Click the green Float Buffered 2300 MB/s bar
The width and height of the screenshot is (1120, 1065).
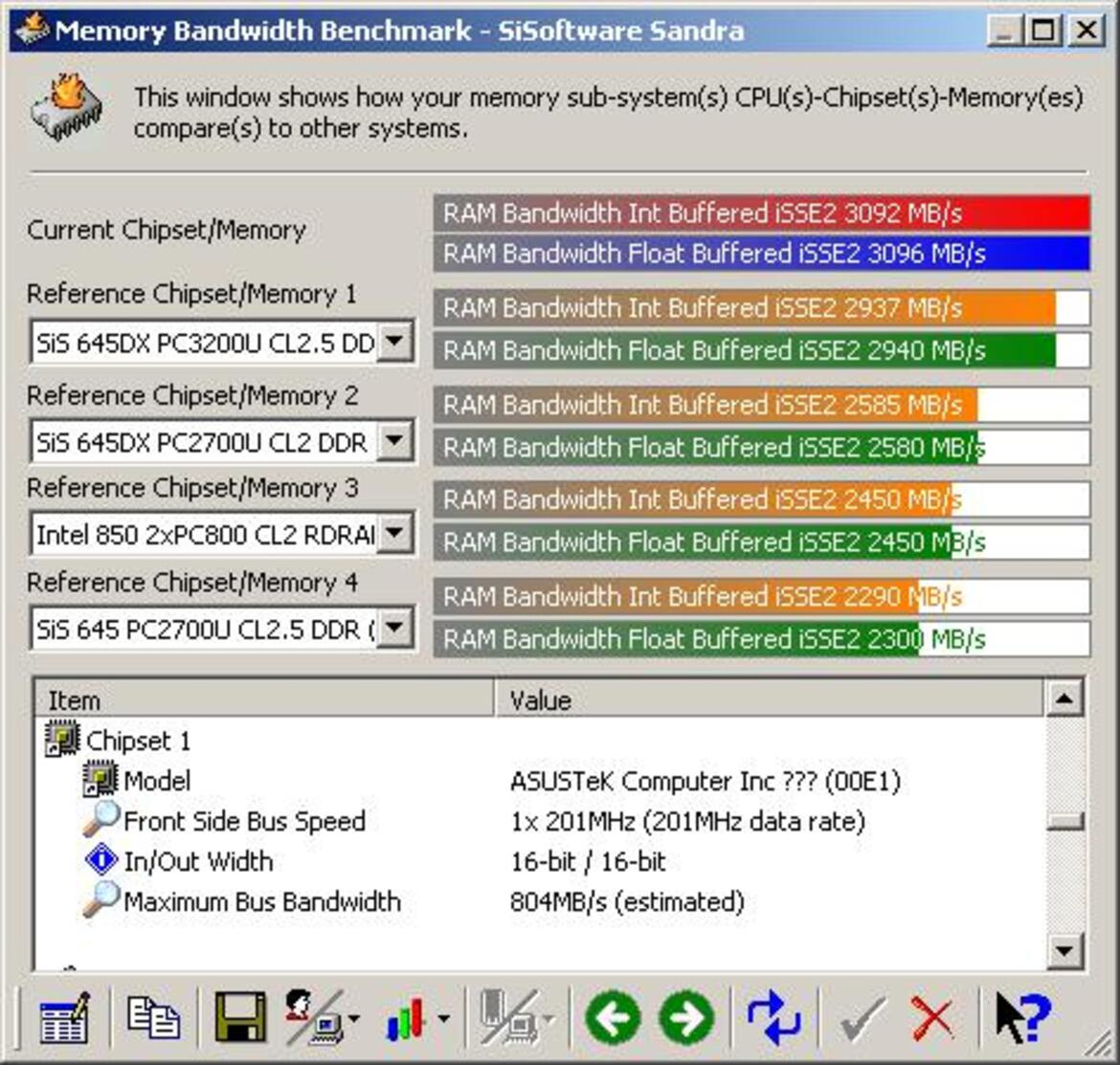(x=761, y=638)
